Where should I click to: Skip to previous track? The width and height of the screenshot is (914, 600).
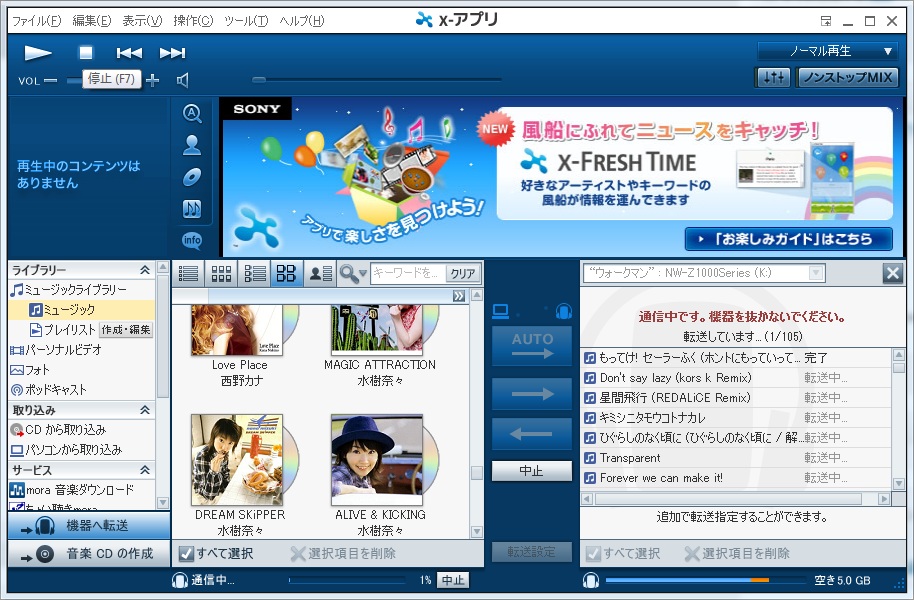coord(129,53)
